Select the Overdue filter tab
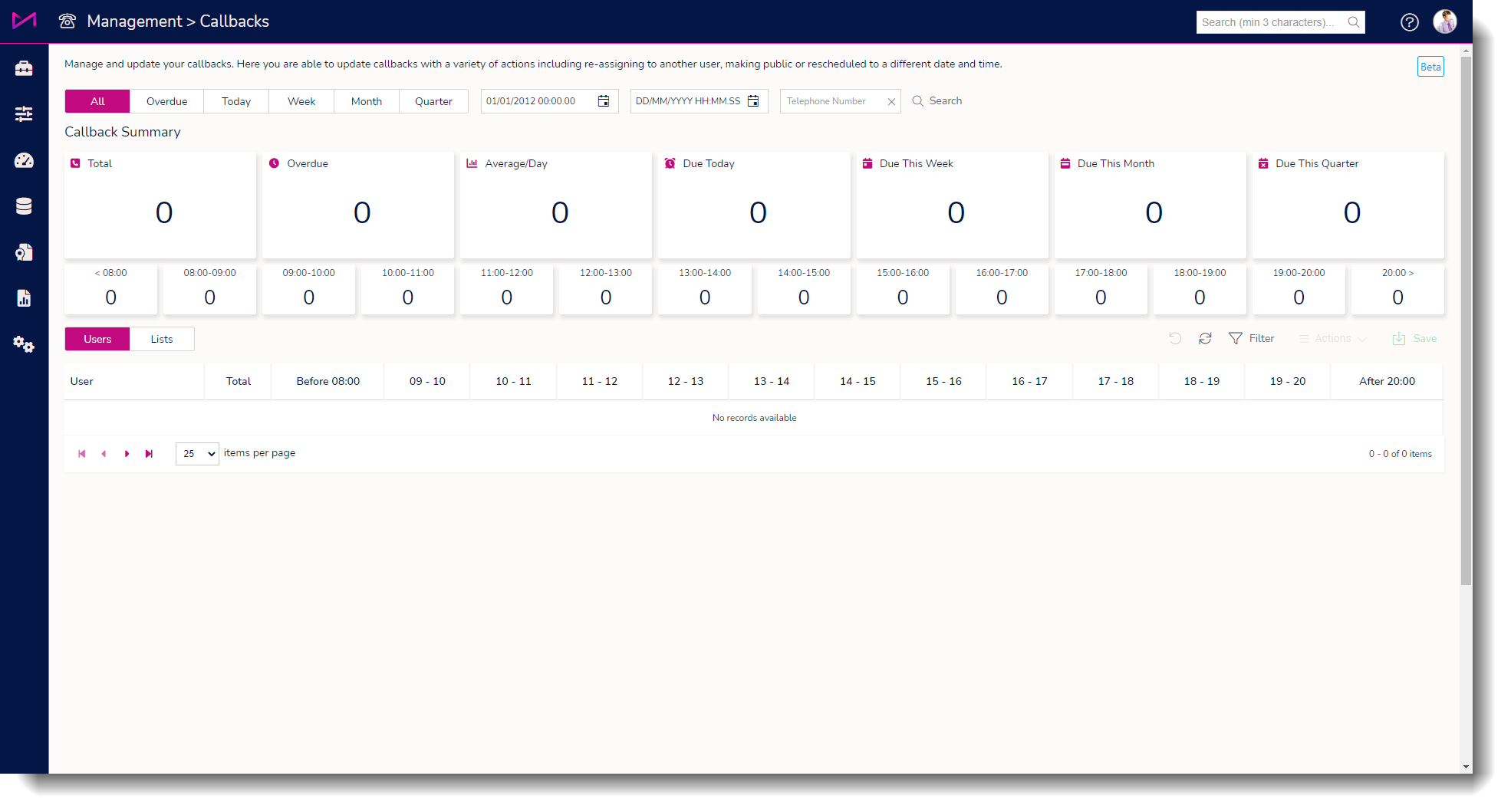The width and height of the screenshot is (1511, 812). [166, 101]
